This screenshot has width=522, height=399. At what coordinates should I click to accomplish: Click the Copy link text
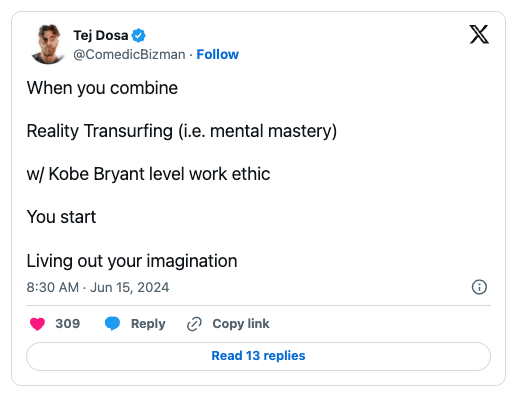click(241, 324)
